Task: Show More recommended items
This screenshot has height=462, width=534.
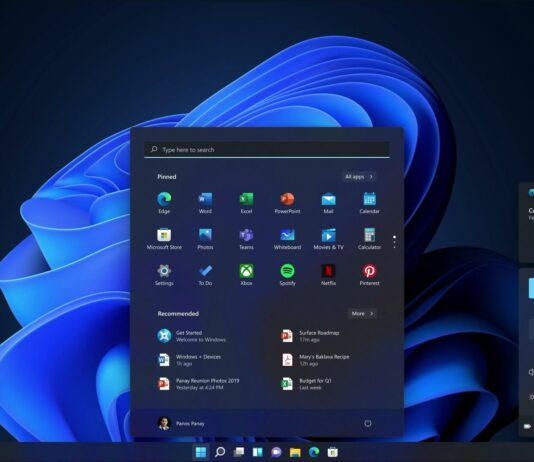Action: pyautogui.click(x=362, y=314)
